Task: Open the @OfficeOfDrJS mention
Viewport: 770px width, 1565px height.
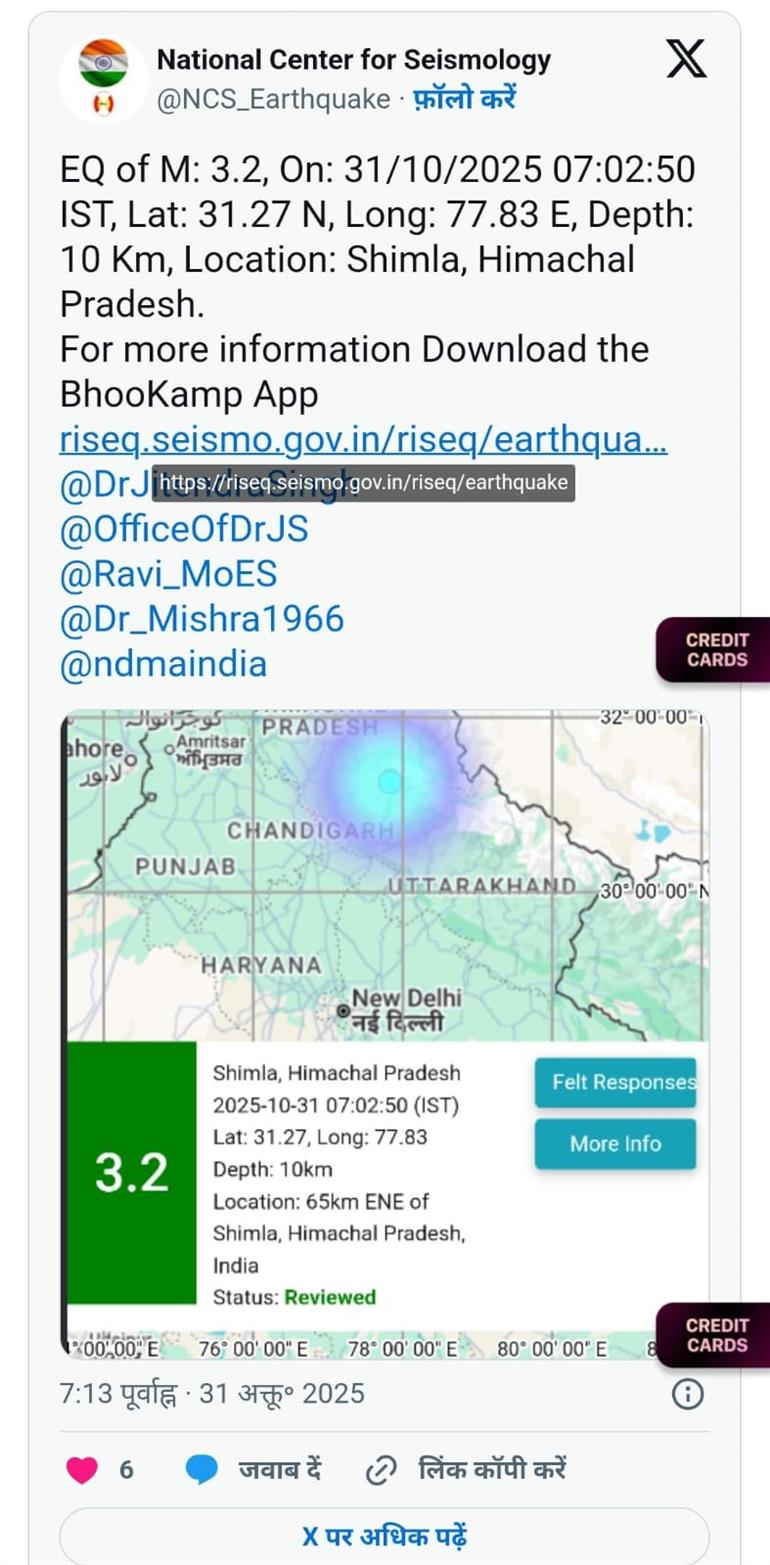Action: click(184, 529)
